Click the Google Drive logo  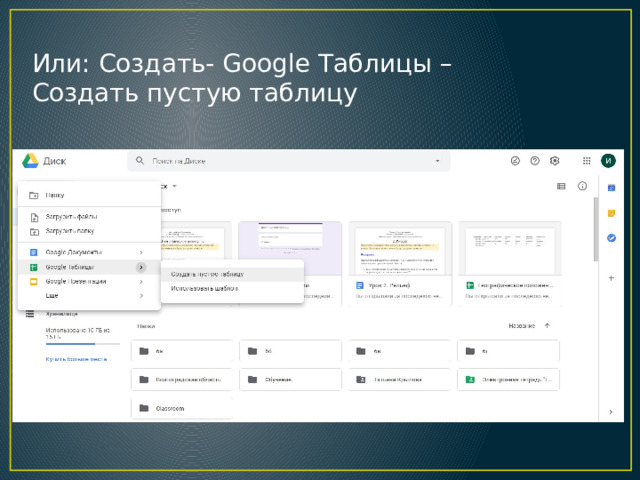pos(30,161)
